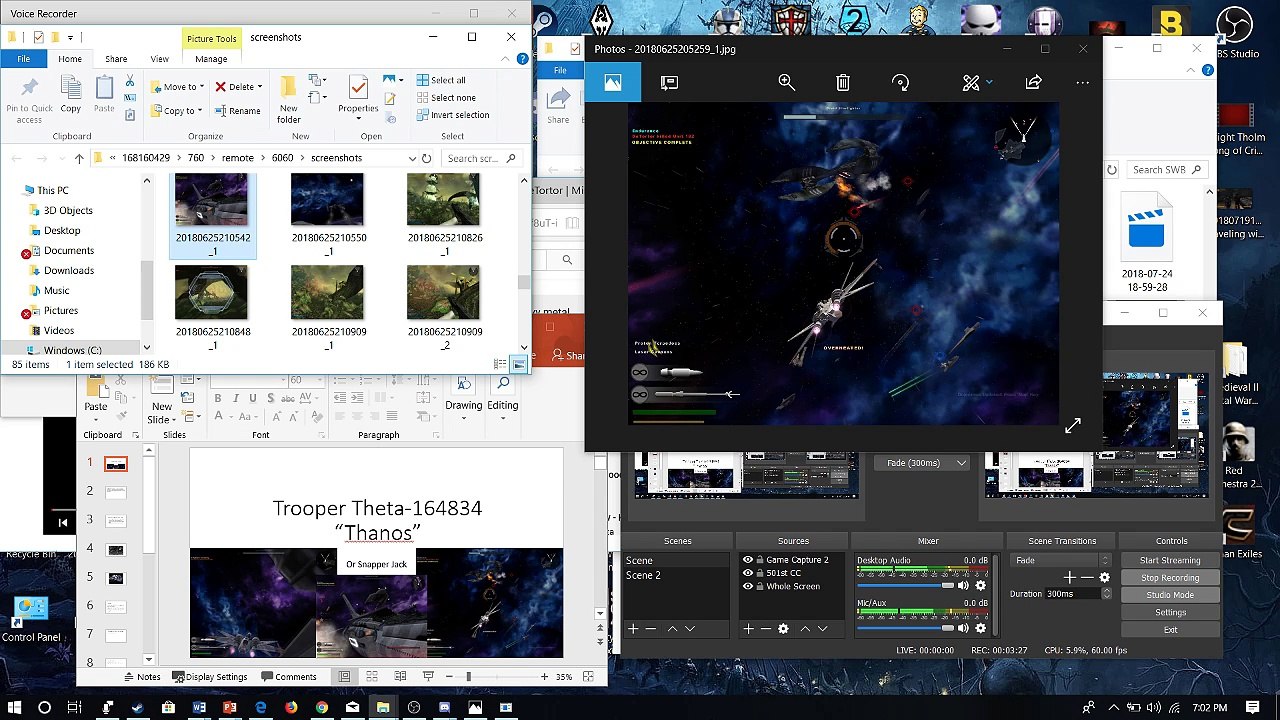1280x720 pixels.
Task: Open Manage tab under Picture Tools
Action: point(211,59)
